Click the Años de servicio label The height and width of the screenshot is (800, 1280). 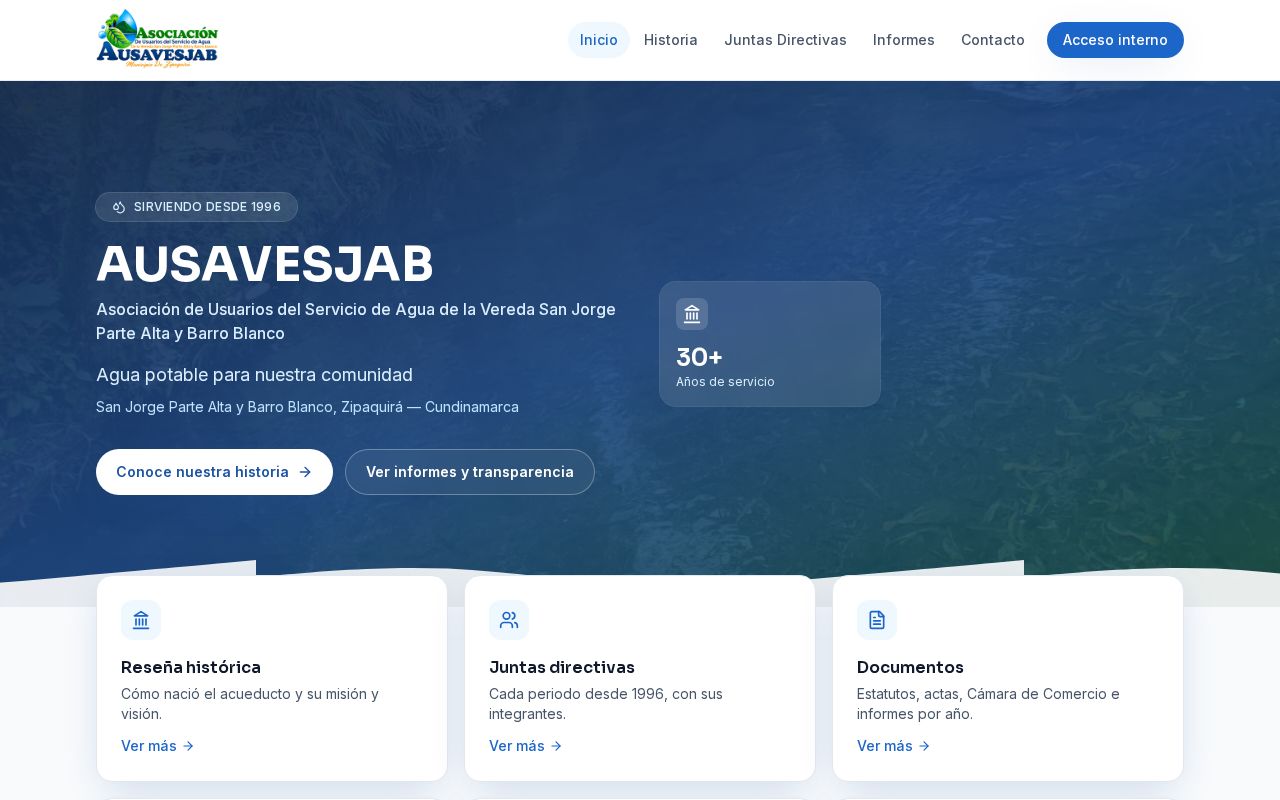point(725,382)
